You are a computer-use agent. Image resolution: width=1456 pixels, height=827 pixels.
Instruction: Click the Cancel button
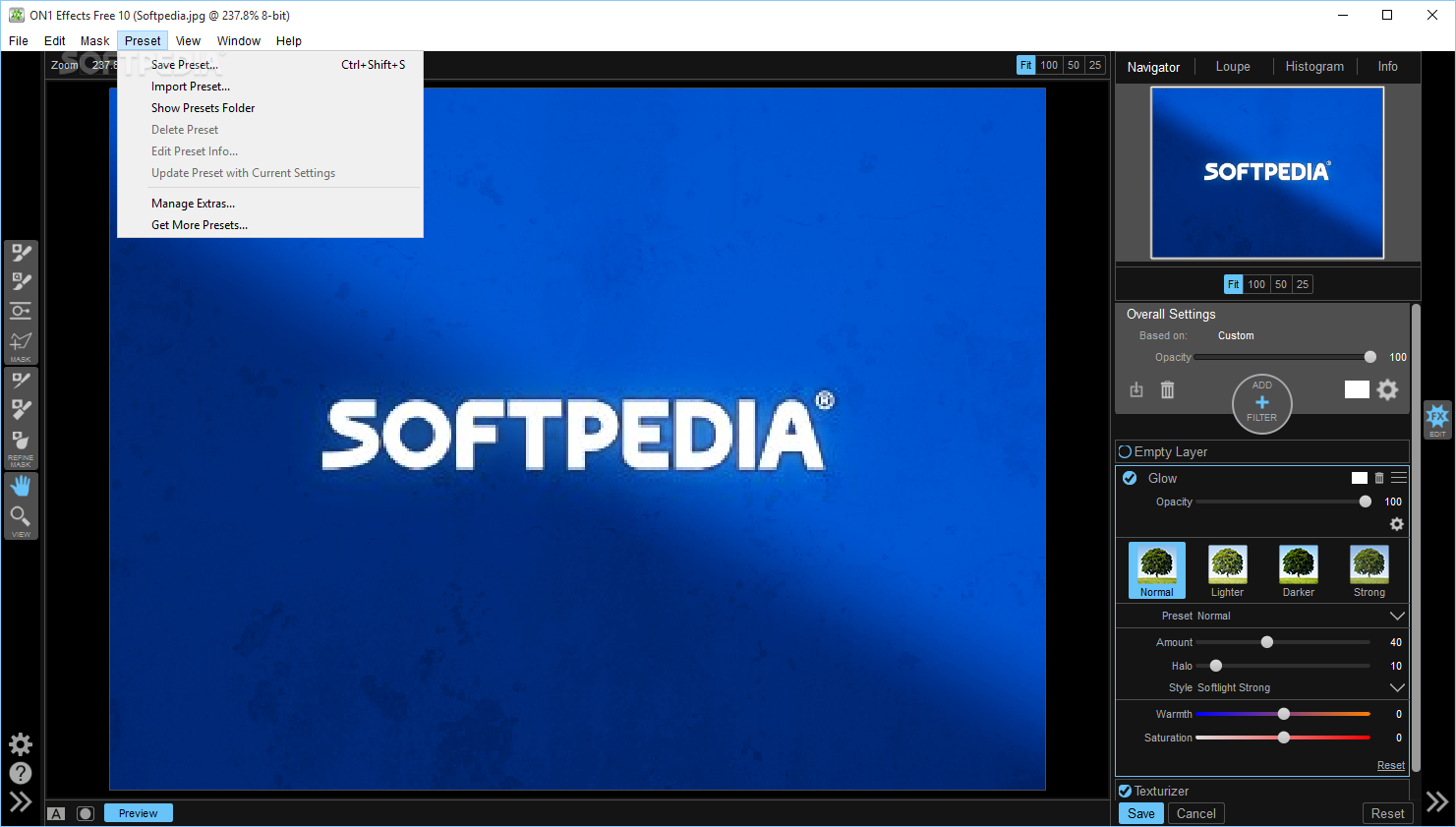pyautogui.click(x=1196, y=813)
